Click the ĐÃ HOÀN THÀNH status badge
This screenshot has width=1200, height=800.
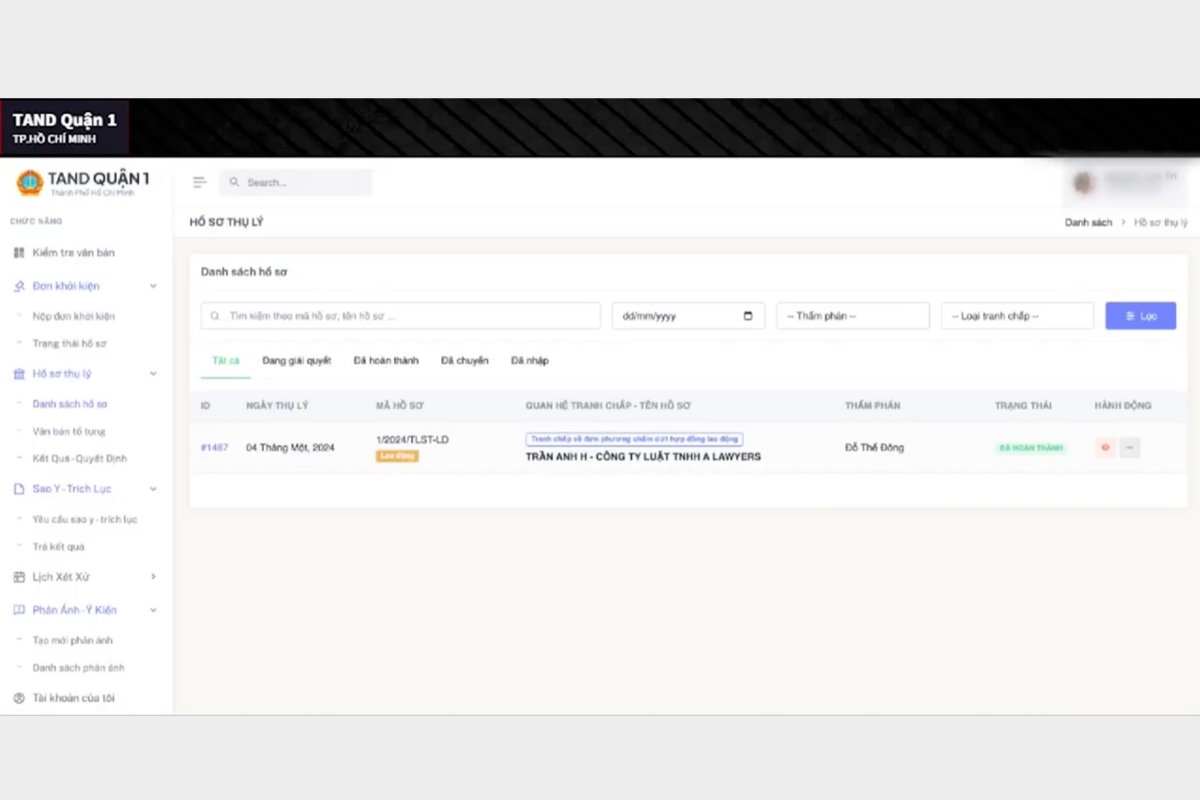1030,448
